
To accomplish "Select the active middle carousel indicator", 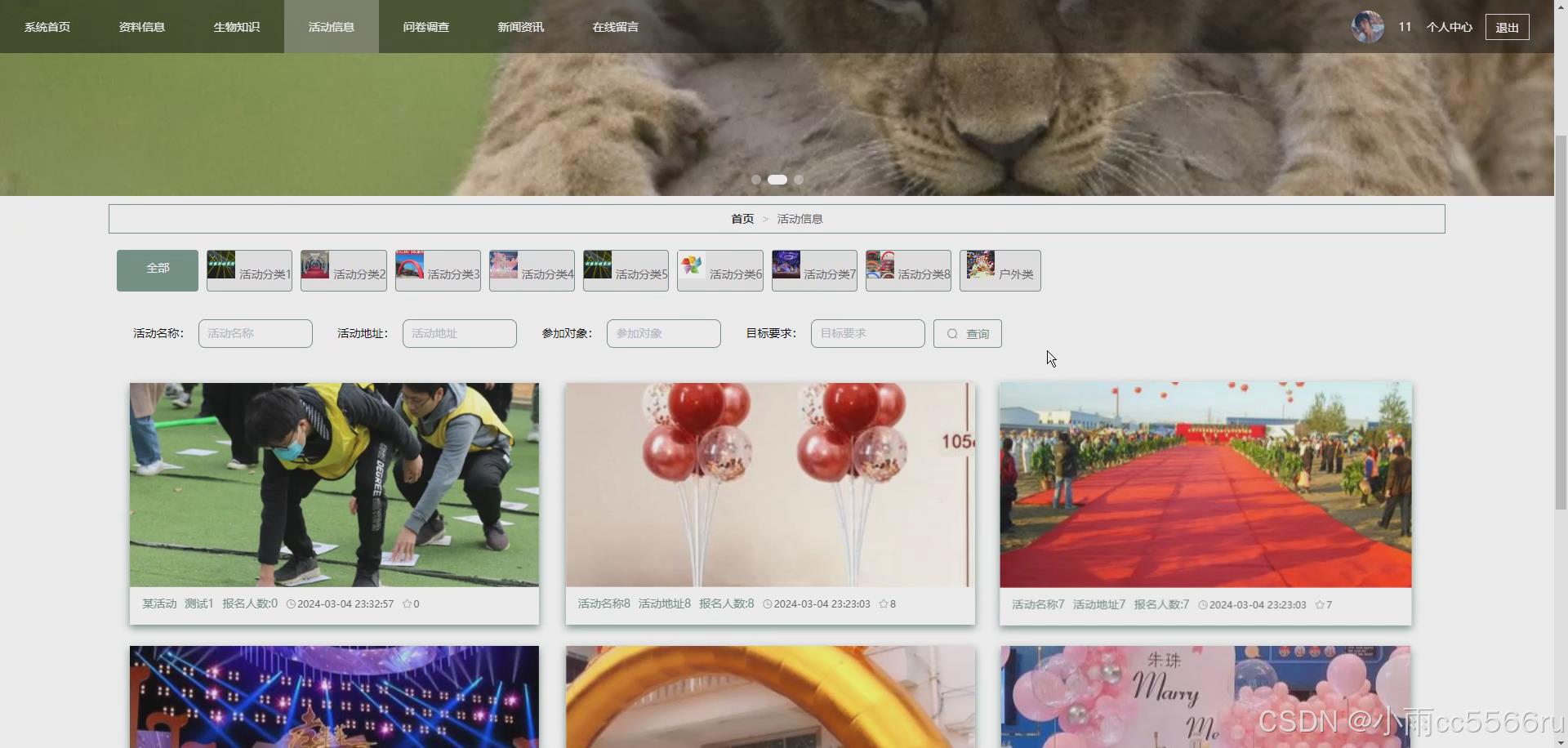I will tap(777, 180).
